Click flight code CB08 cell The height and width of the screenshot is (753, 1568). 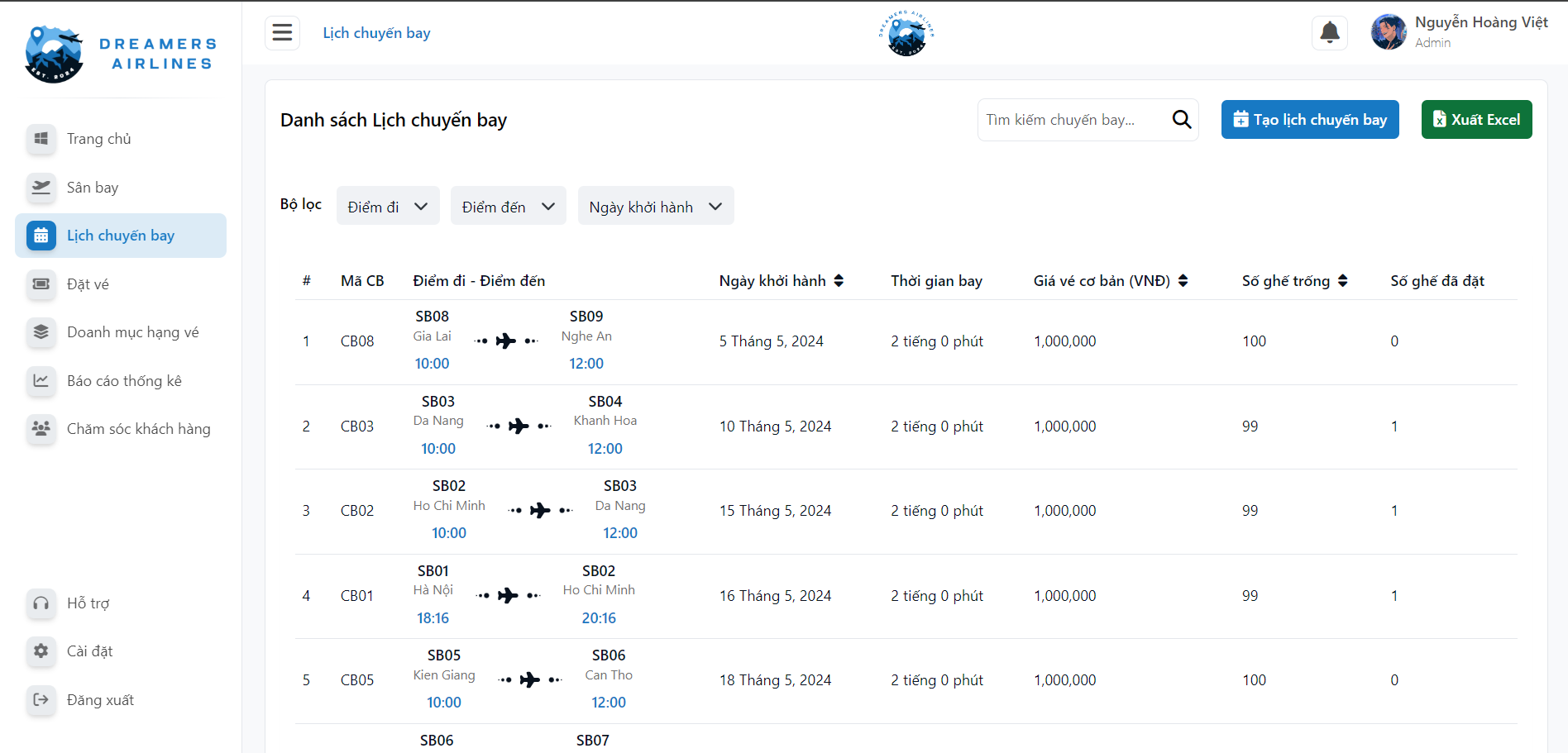[357, 341]
